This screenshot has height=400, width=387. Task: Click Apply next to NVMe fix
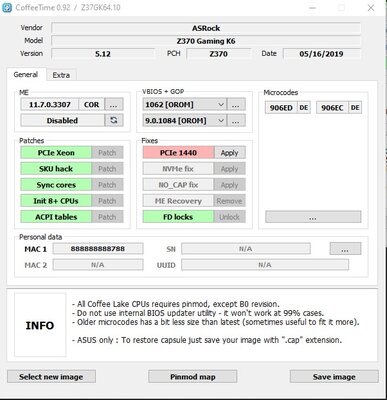coord(230,169)
